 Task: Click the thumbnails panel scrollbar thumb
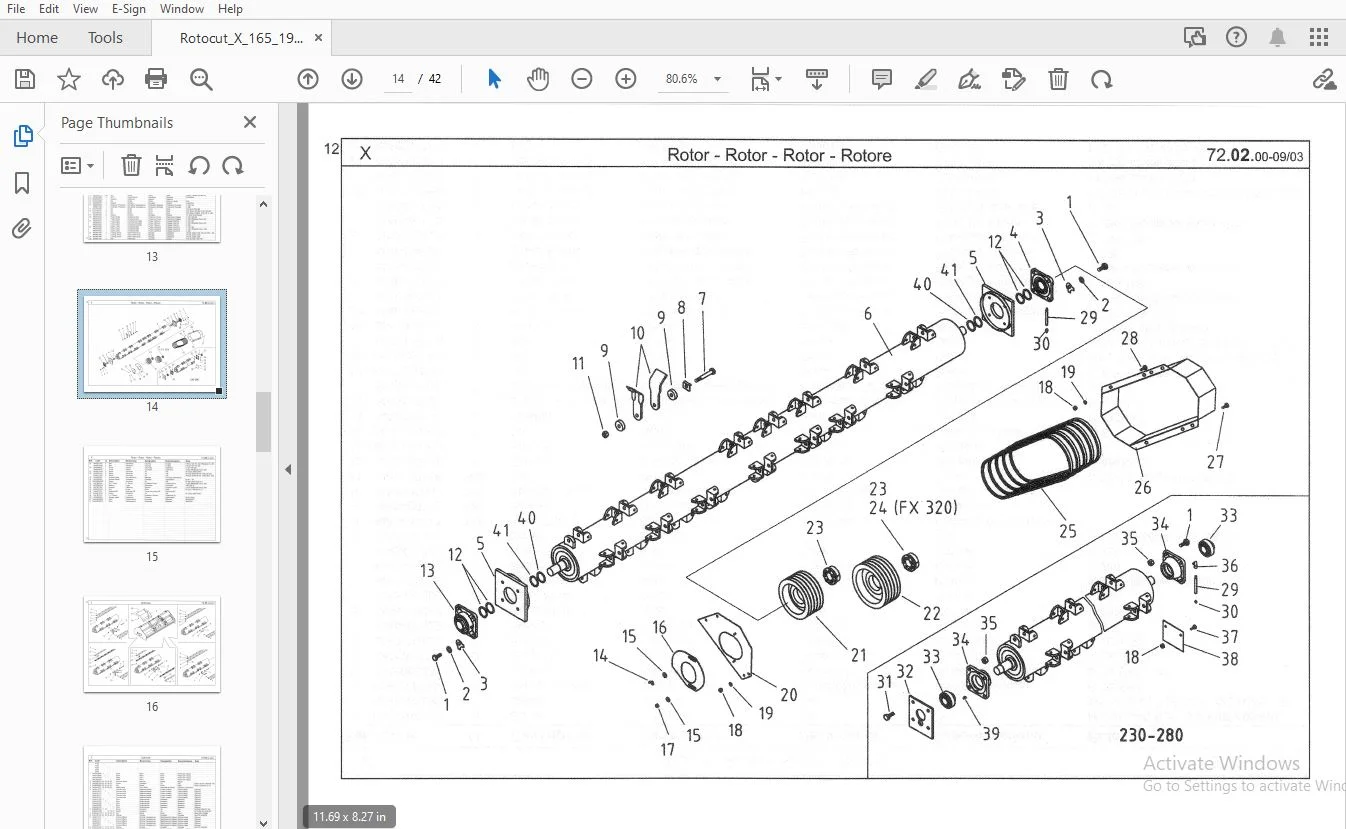click(x=264, y=422)
